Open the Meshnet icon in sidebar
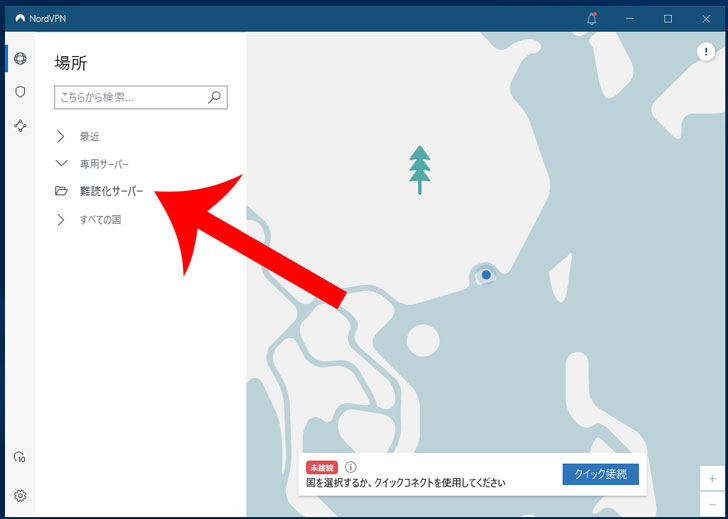Image resolution: width=728 pixels, height=519 pixels. coord(20,126)
